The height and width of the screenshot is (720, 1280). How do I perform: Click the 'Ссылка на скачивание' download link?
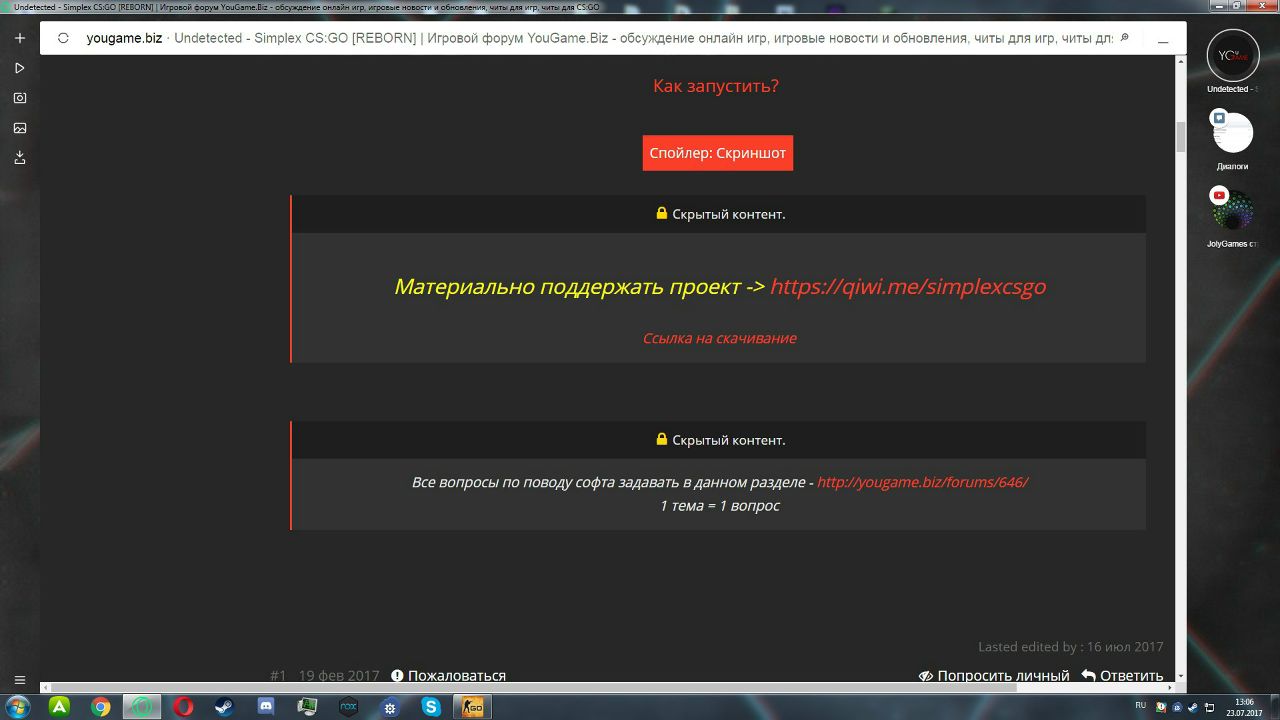(x=719, y=338)
